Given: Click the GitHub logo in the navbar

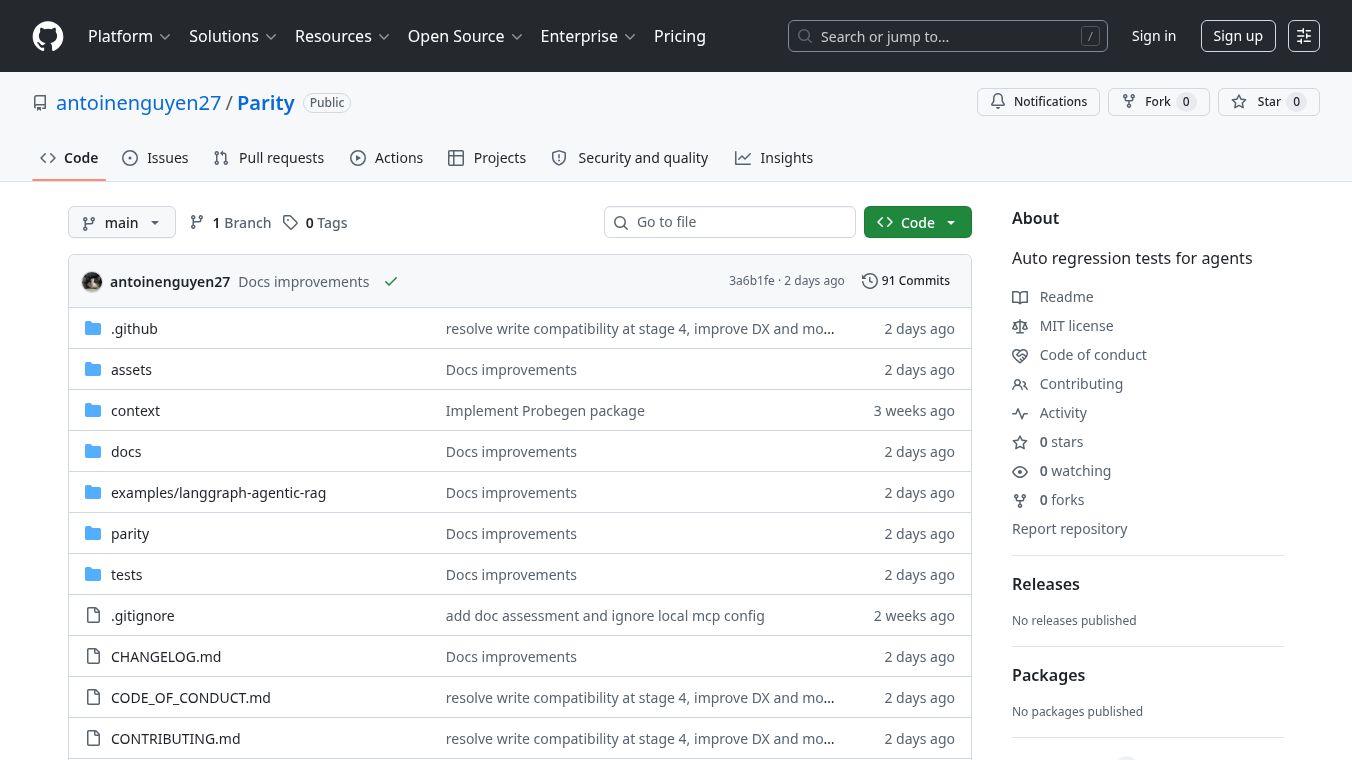Looking at the screenshot, I should (x=48, y=36).
